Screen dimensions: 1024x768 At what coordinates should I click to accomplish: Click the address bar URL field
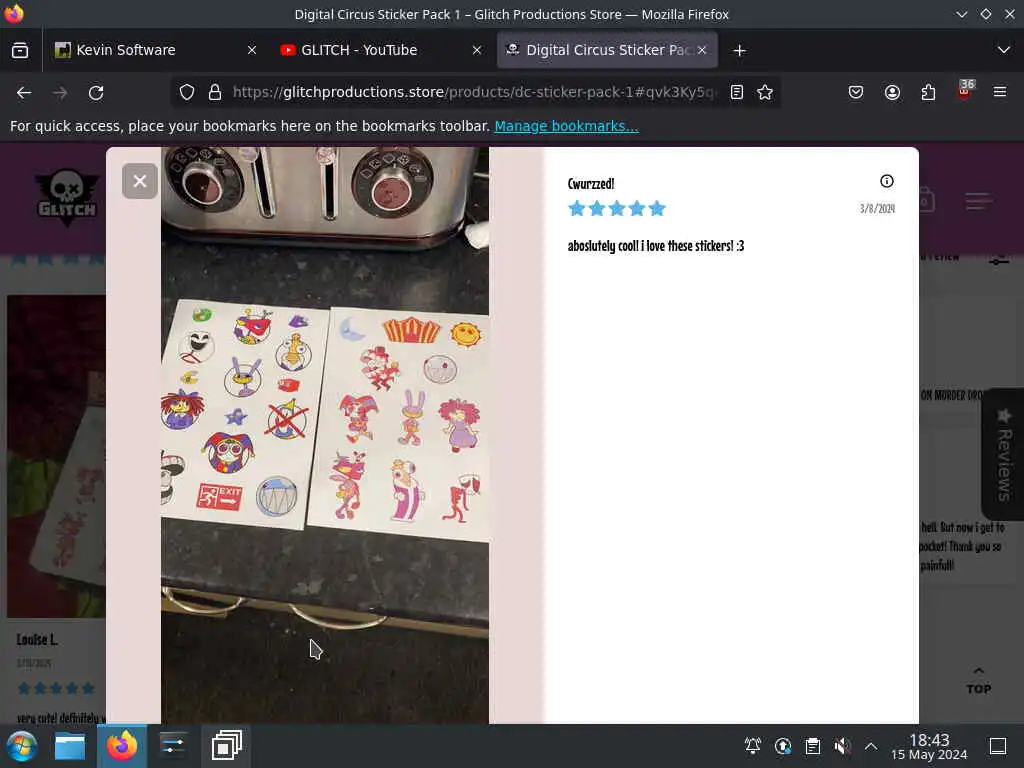(473, 93)
